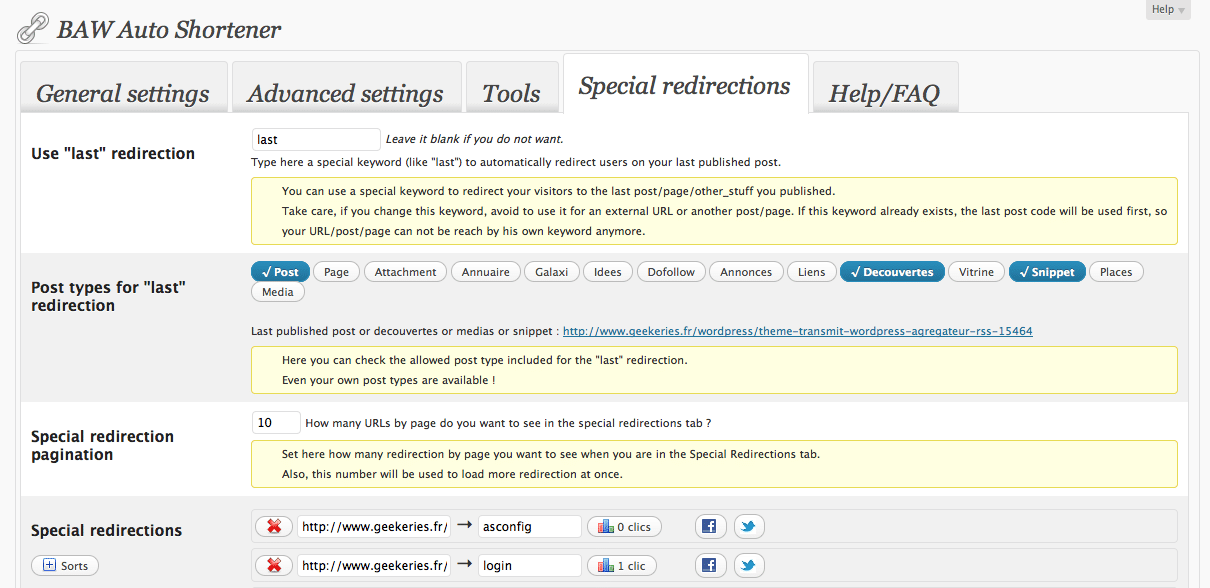Share login redirection on Twitter

[x=749, y=566]
